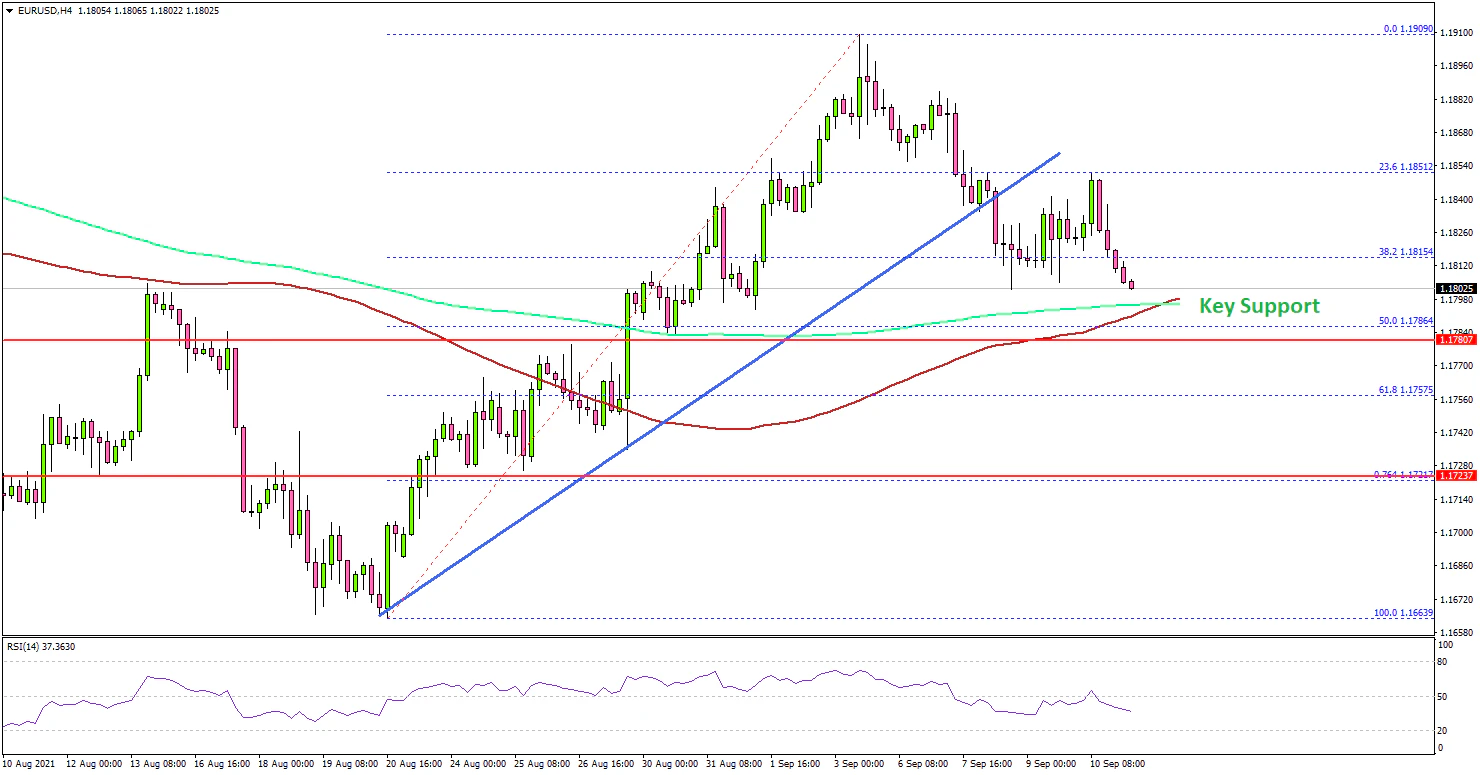
Task: Click the EURUSD,H4 chart title text
Action: (x=46, y=11)
